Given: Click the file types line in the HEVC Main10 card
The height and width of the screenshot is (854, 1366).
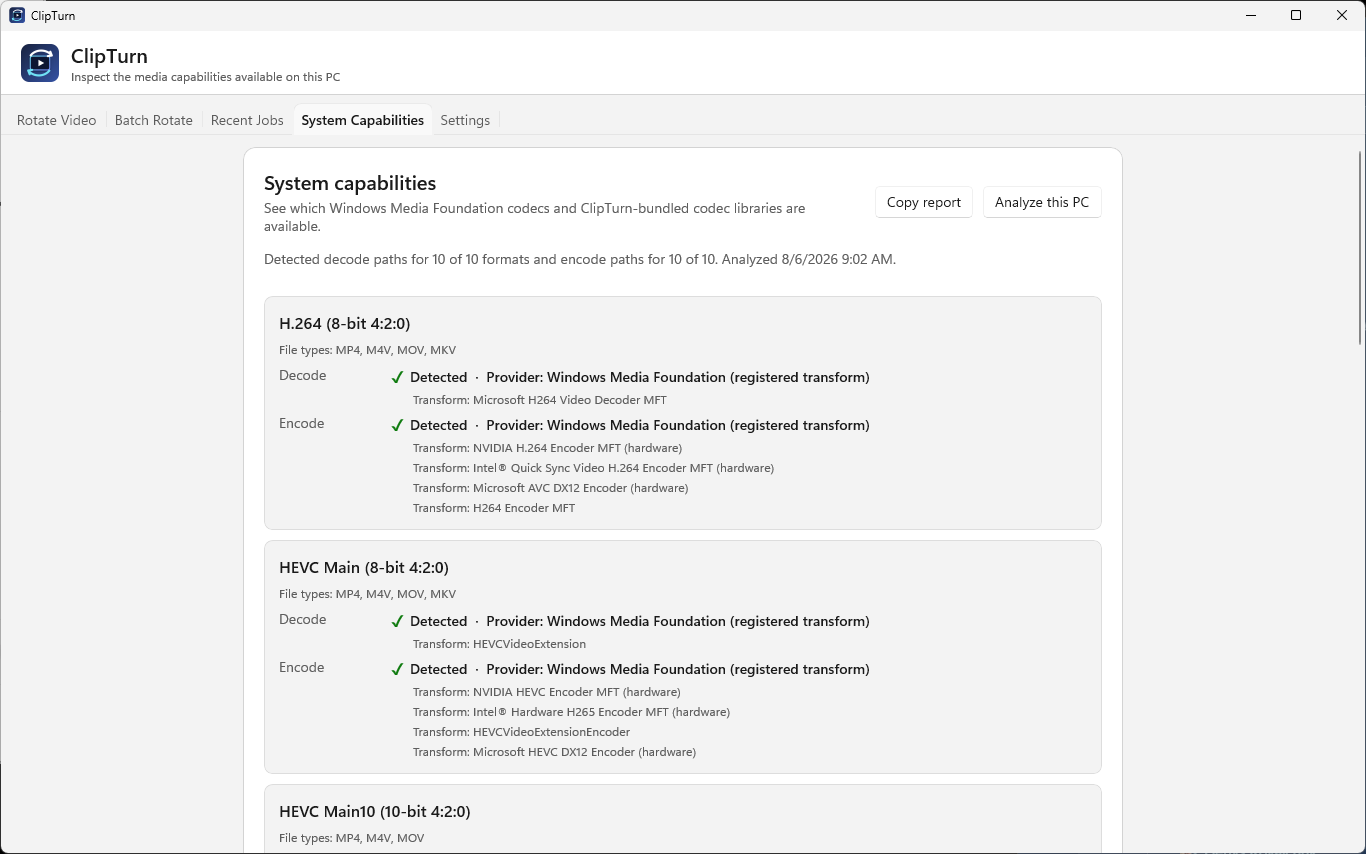Looking at the screenshot, I should (x=353, y=838).
